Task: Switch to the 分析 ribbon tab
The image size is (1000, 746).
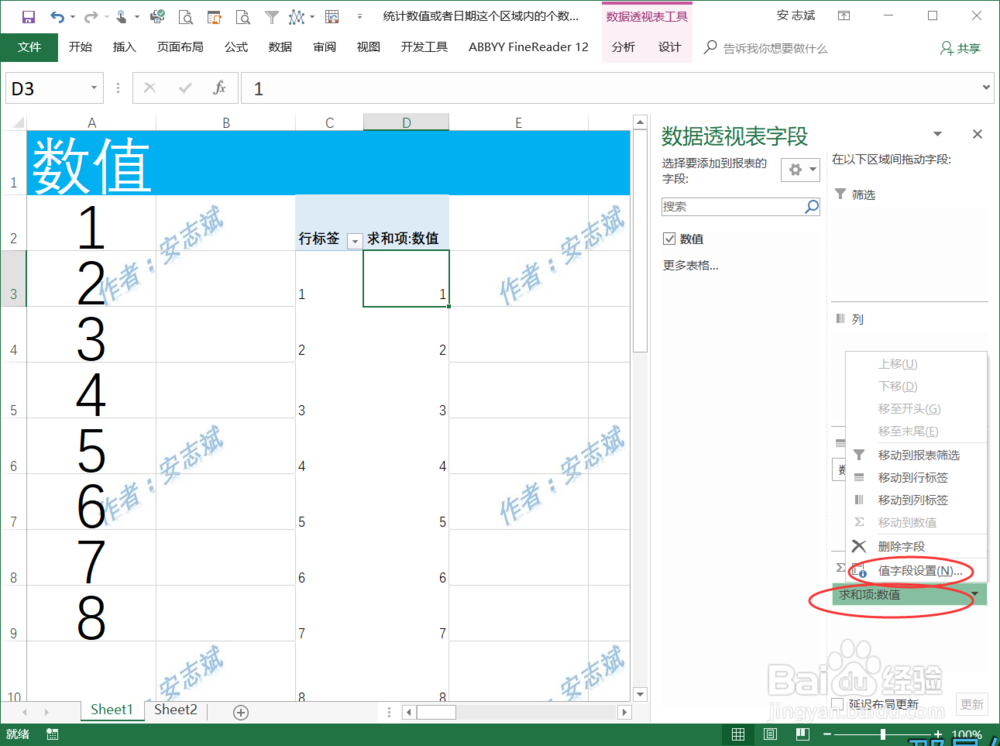Action: (623, 47)
